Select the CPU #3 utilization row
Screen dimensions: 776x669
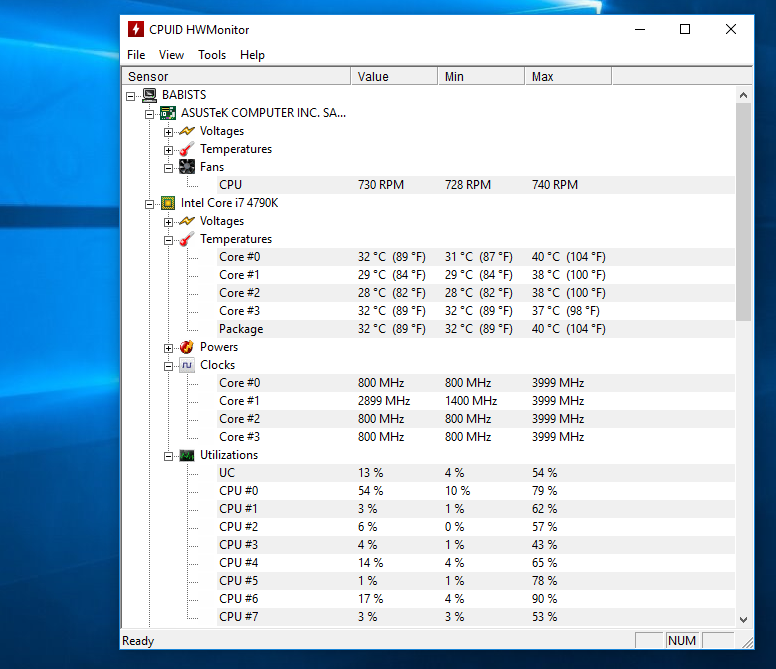point(476,545)
